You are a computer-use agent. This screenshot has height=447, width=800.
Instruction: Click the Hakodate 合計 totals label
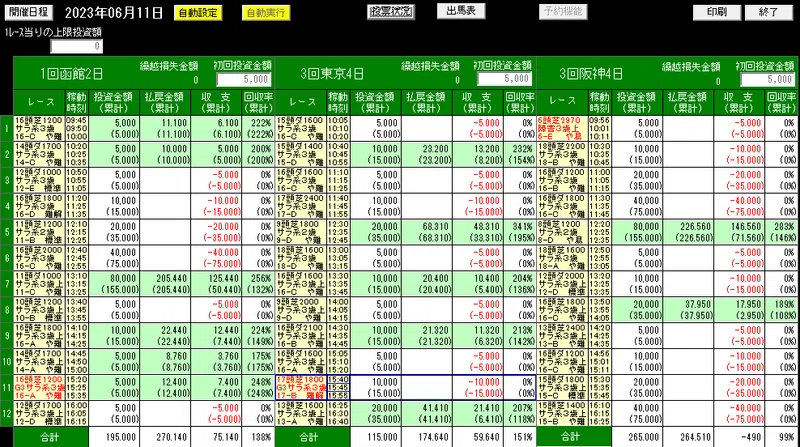pyautogui.click(x=51, y=437)
